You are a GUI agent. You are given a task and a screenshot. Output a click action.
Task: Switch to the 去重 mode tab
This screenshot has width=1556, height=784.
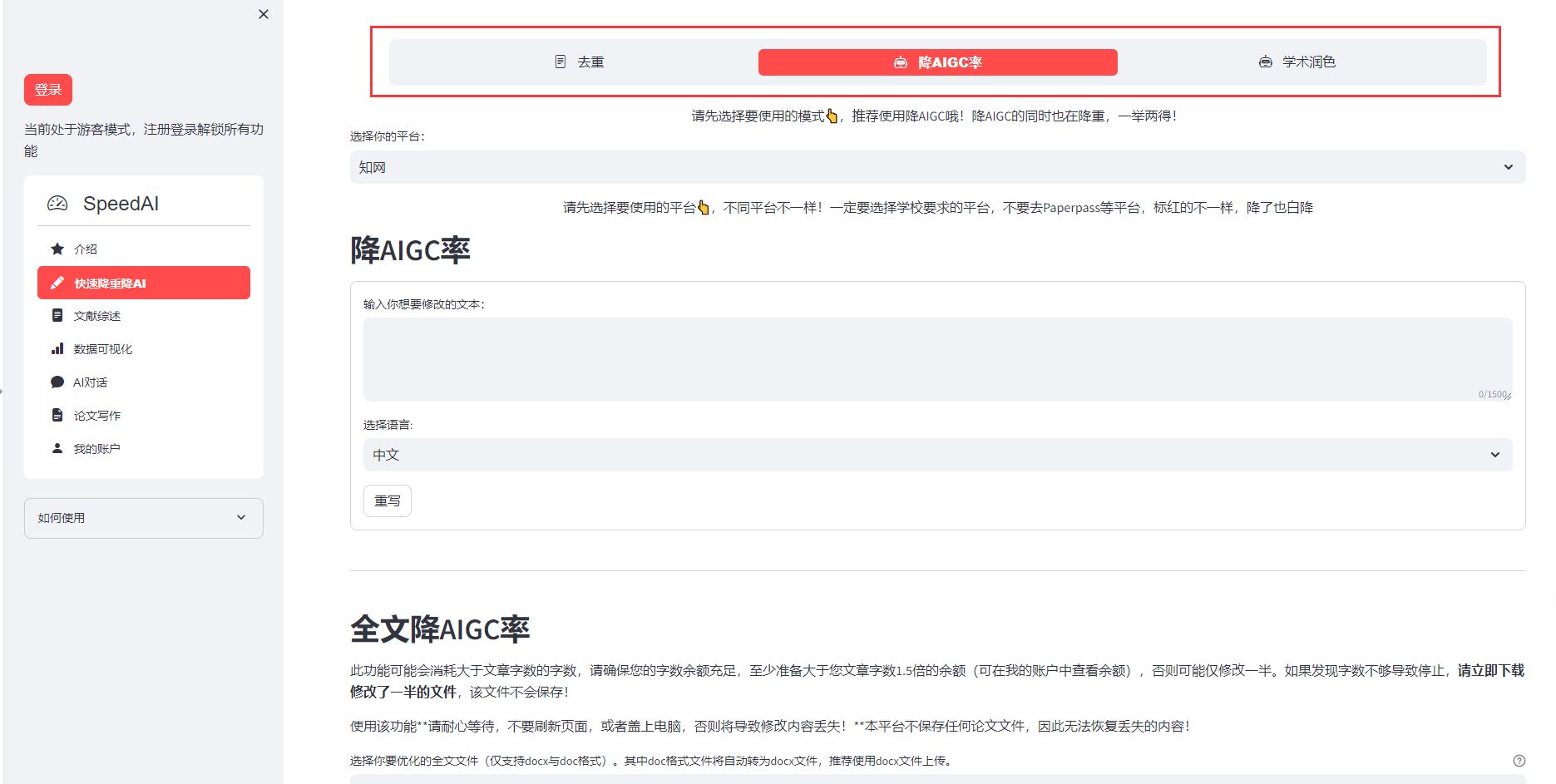pyautogui.click(x=580, y=62)
